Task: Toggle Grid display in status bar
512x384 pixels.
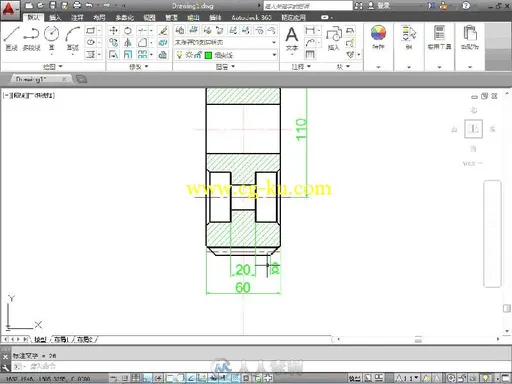Action: point(135,378)
